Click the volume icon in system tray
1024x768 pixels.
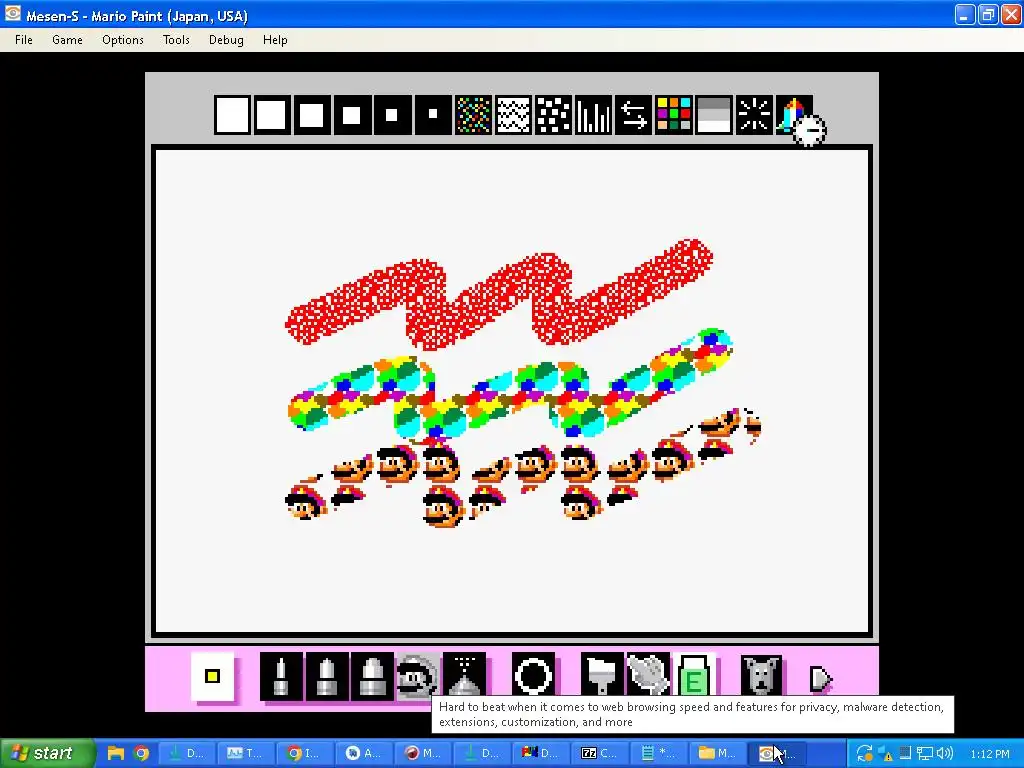pyautogui.click(x=944, y=754)
